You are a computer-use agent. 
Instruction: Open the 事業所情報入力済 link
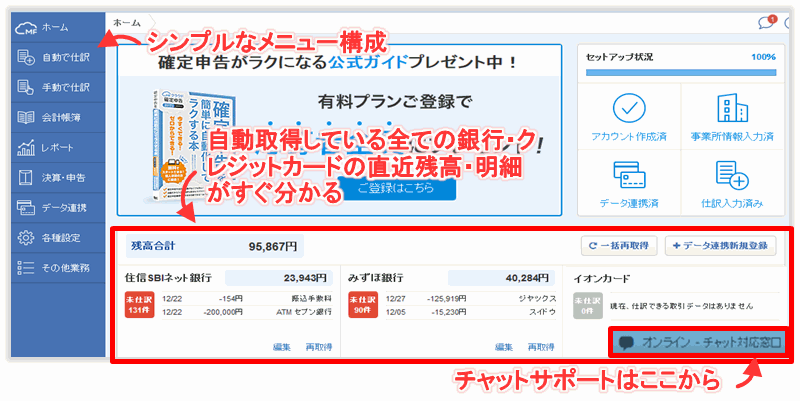[732, 137]
